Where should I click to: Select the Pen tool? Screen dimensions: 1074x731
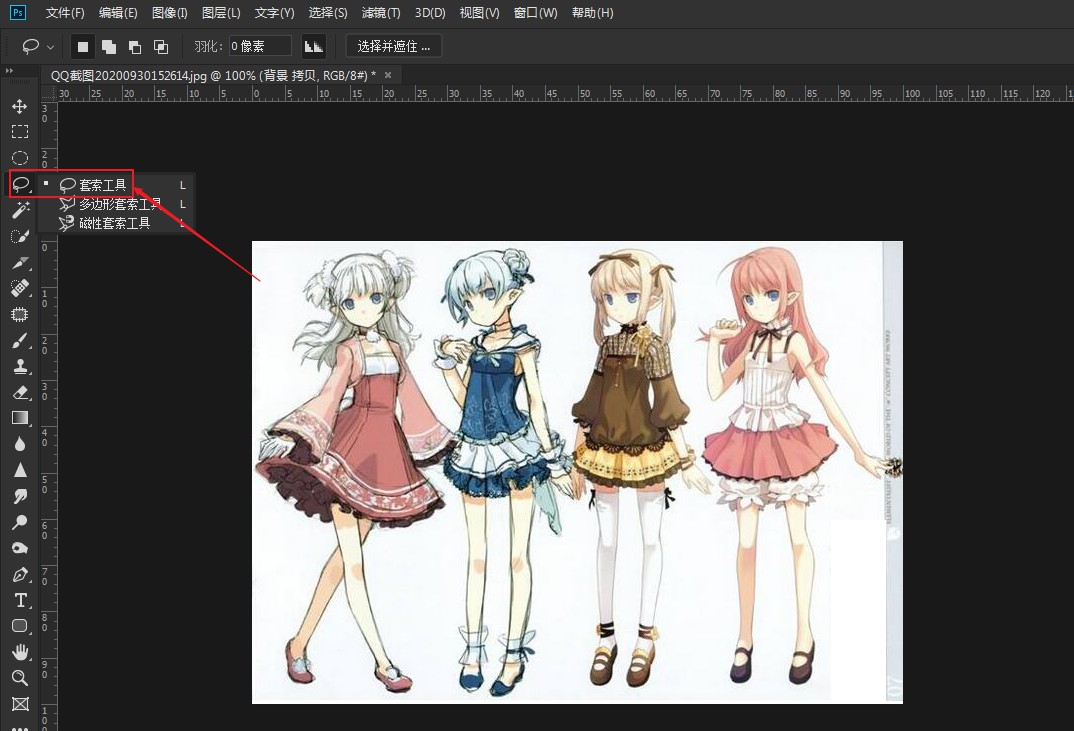pos(19,573)
